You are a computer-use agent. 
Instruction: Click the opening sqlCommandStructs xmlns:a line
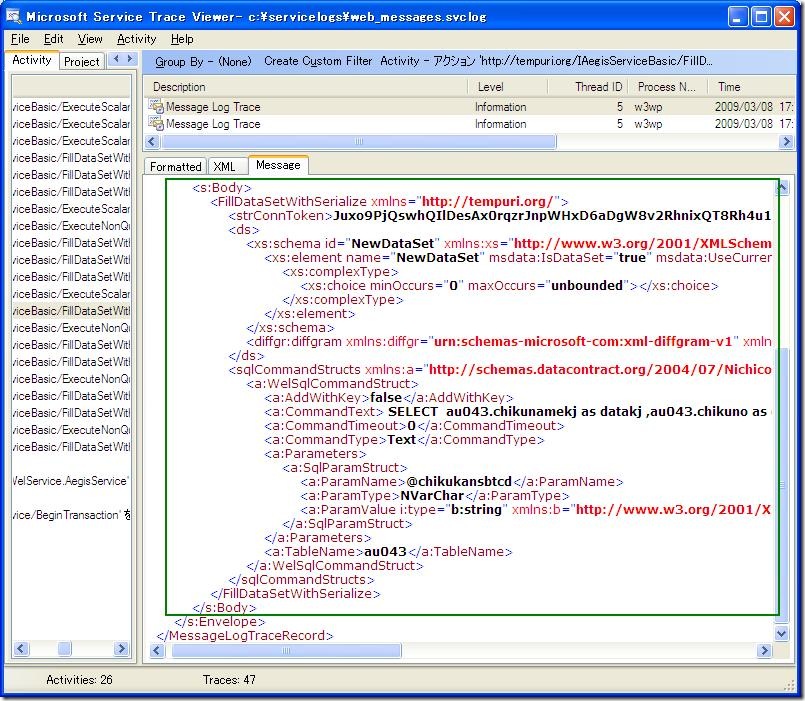point(500,370)
